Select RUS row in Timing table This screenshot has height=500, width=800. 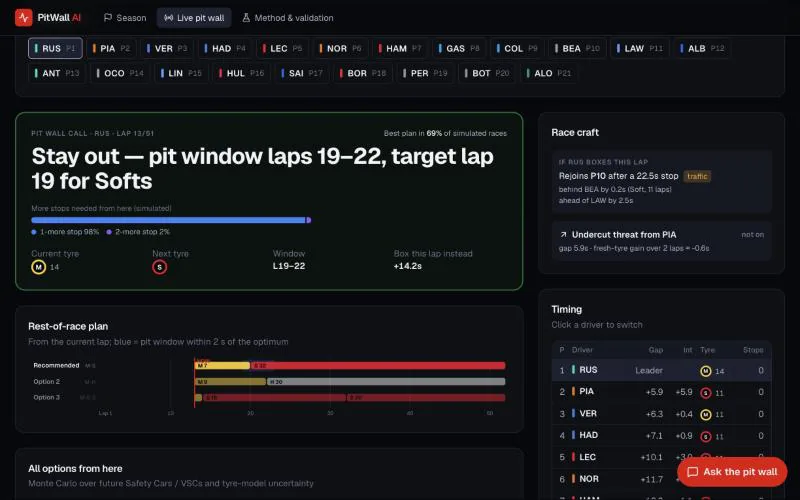click(x=662, y=370)
